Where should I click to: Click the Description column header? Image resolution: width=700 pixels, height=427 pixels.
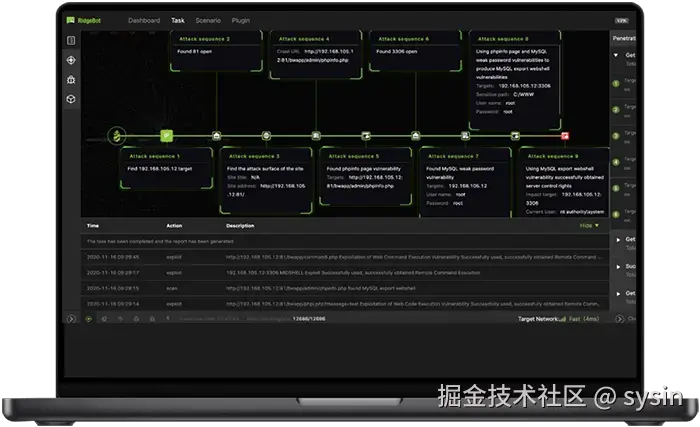[x=240, y=226]
